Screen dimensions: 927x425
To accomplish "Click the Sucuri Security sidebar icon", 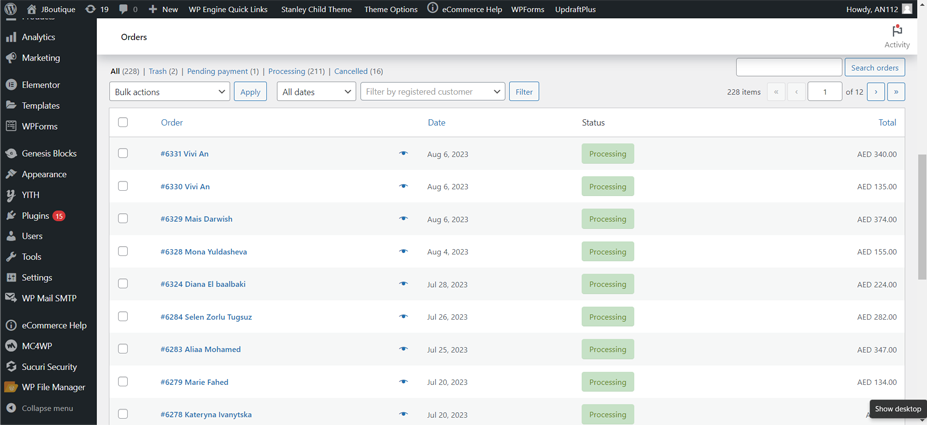I will [11, 366].
